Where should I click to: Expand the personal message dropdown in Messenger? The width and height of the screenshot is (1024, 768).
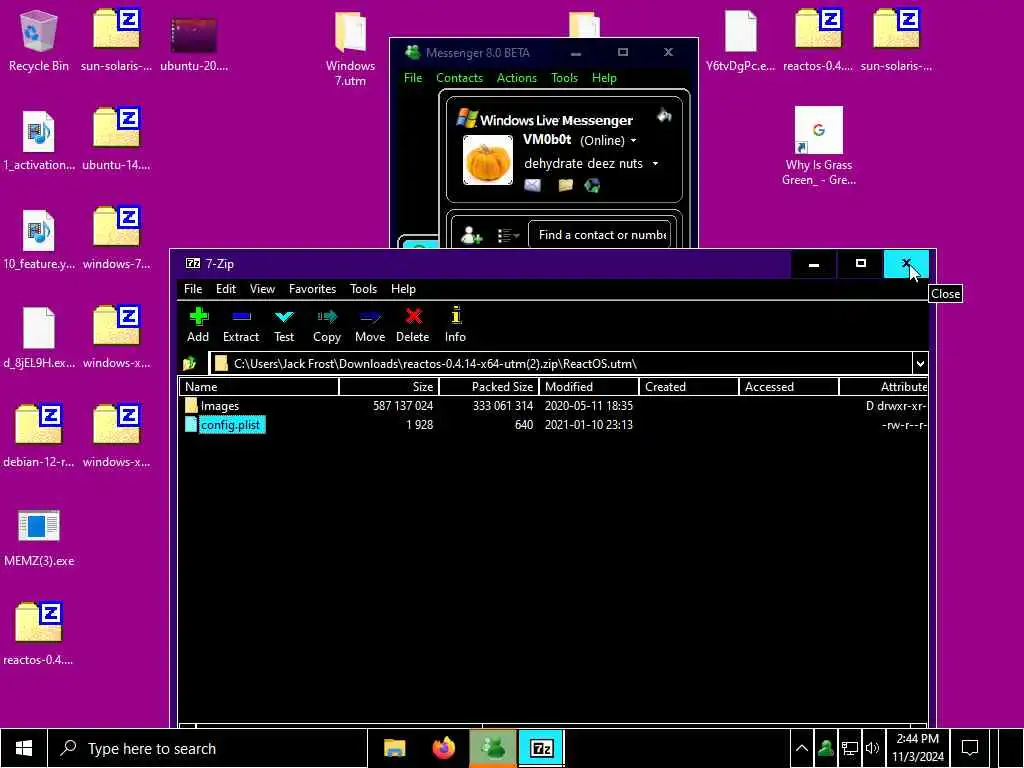point(655,163)
